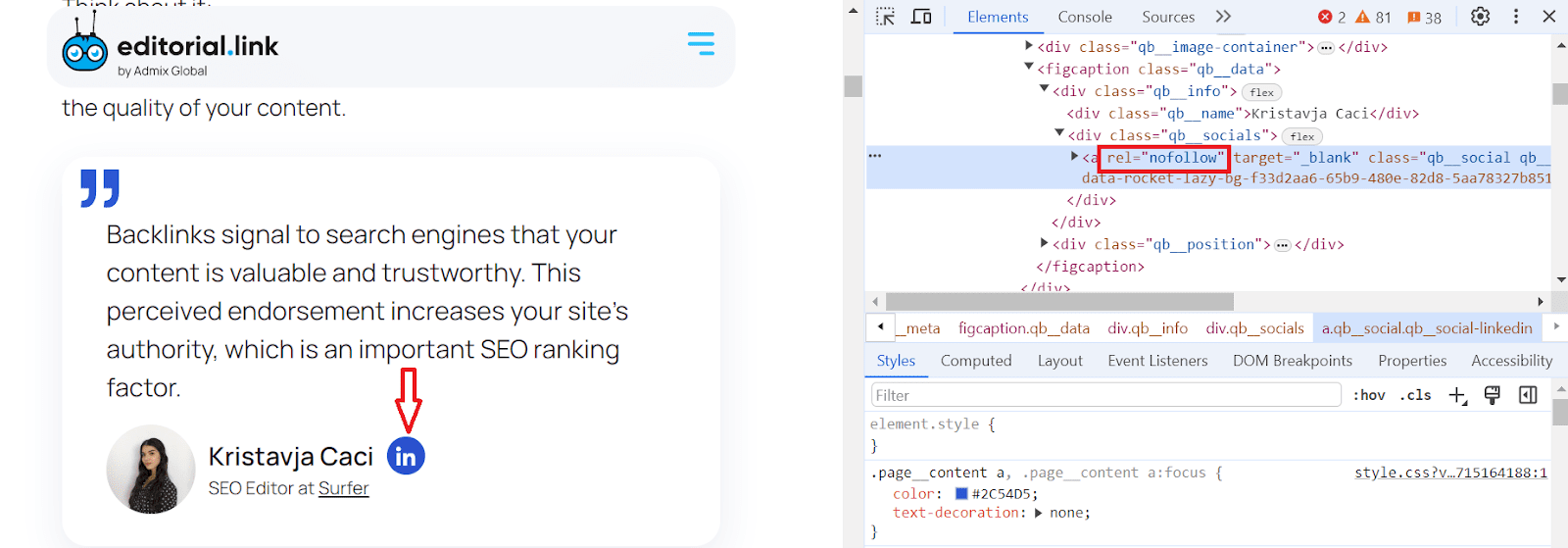Toggle the .cls element classes button
The image size is (1568, 548).
[1415, 395]
